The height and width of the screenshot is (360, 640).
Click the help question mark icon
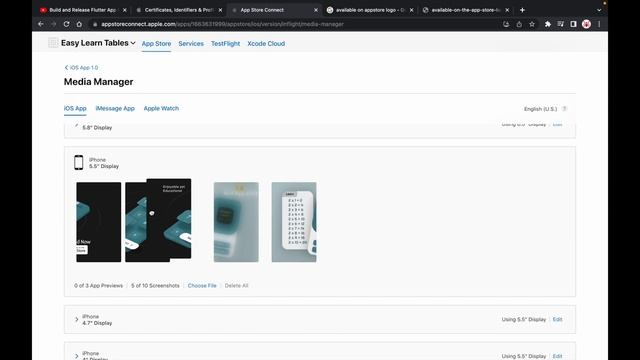pos(564,109)
